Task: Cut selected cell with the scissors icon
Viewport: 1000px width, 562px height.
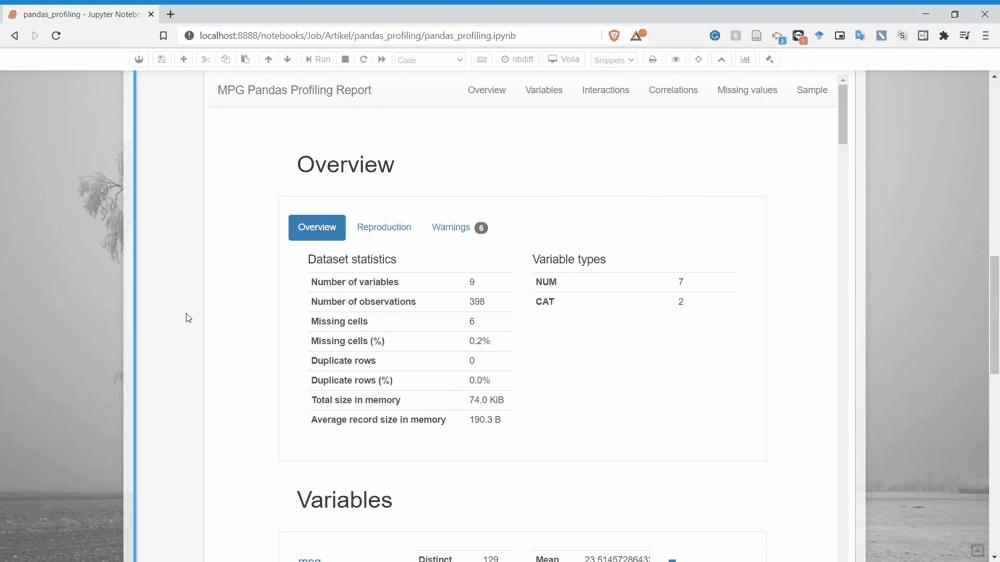Action: tap(205, 59)
